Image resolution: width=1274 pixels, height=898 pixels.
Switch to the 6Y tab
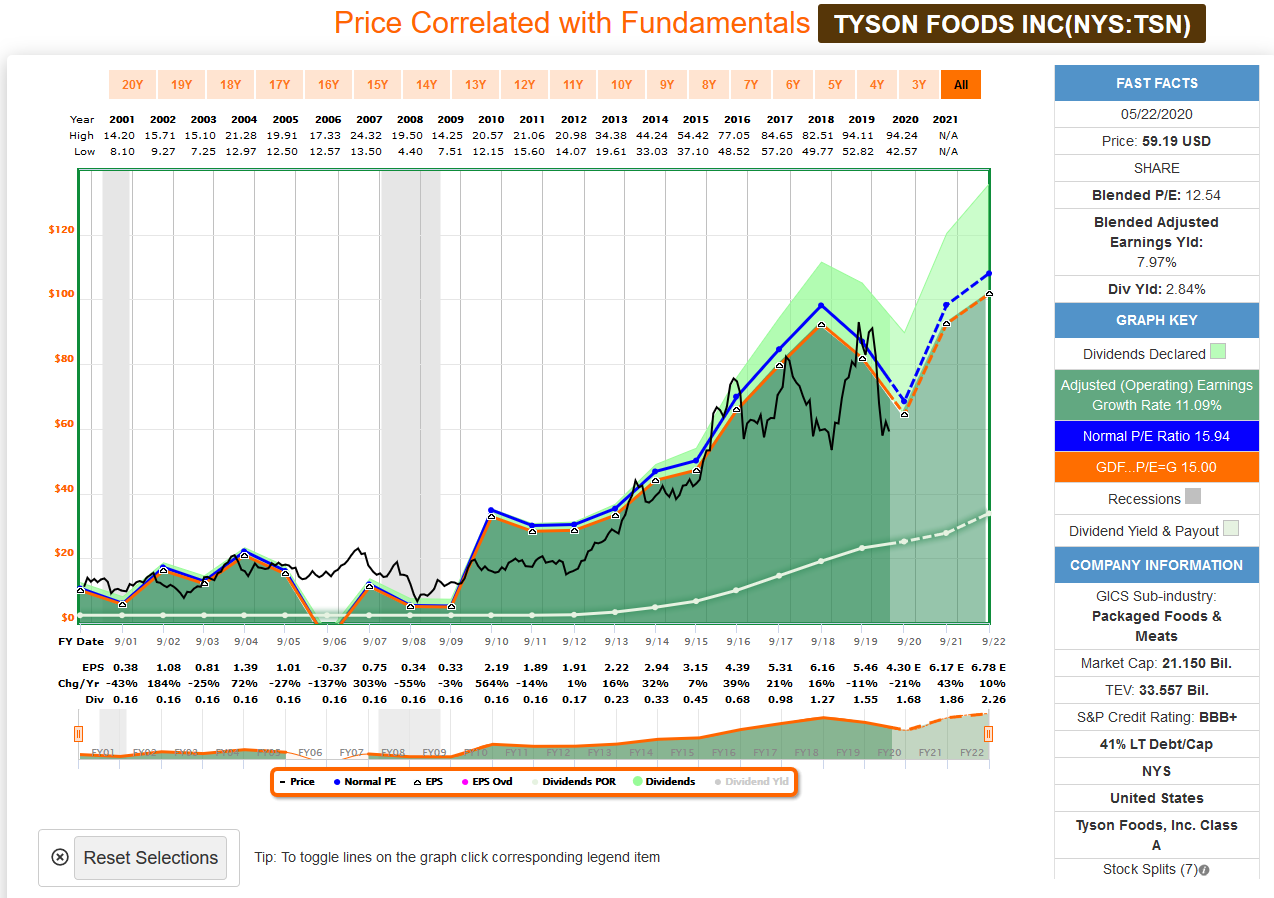click(793, 85)
